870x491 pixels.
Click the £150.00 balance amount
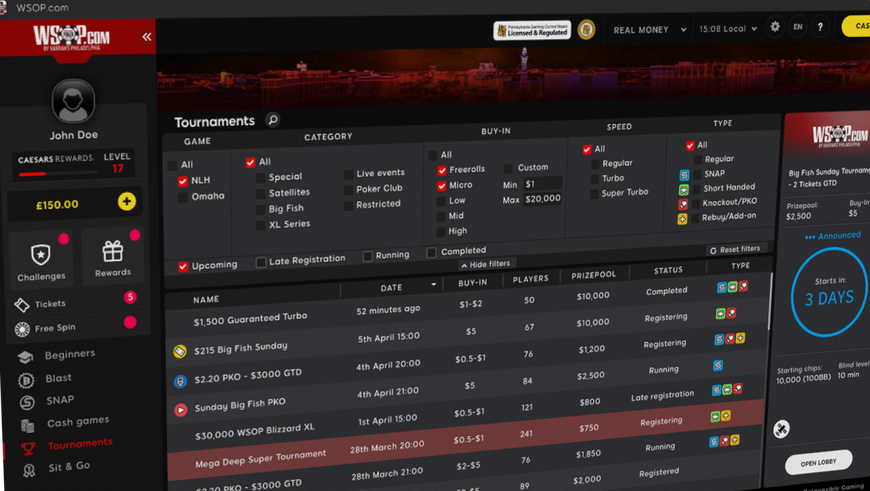[x=57, y=205]
